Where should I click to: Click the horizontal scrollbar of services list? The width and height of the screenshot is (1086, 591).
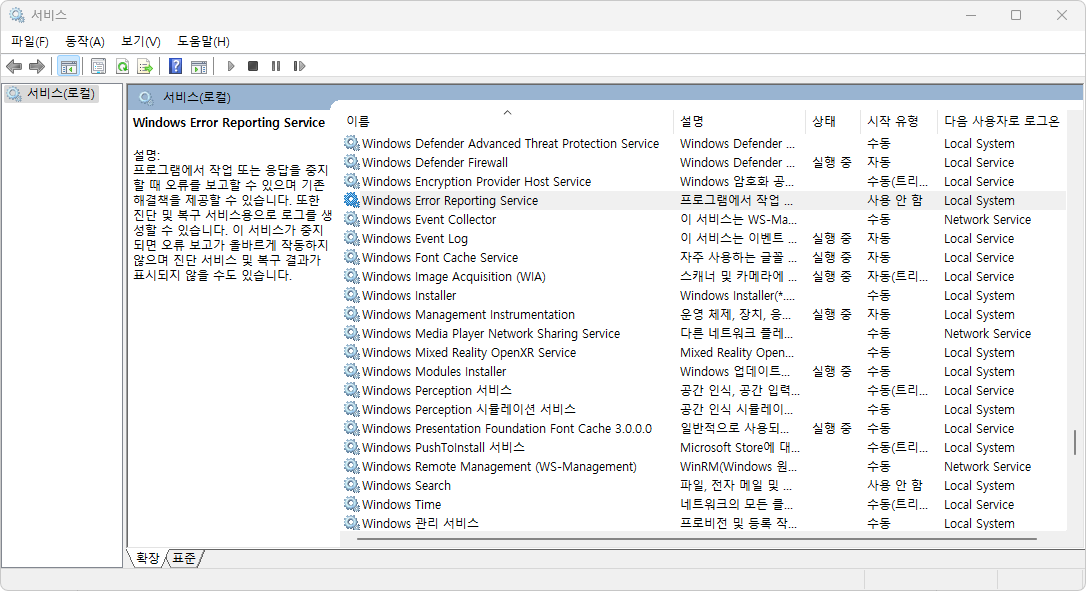[x=697, y=538]
